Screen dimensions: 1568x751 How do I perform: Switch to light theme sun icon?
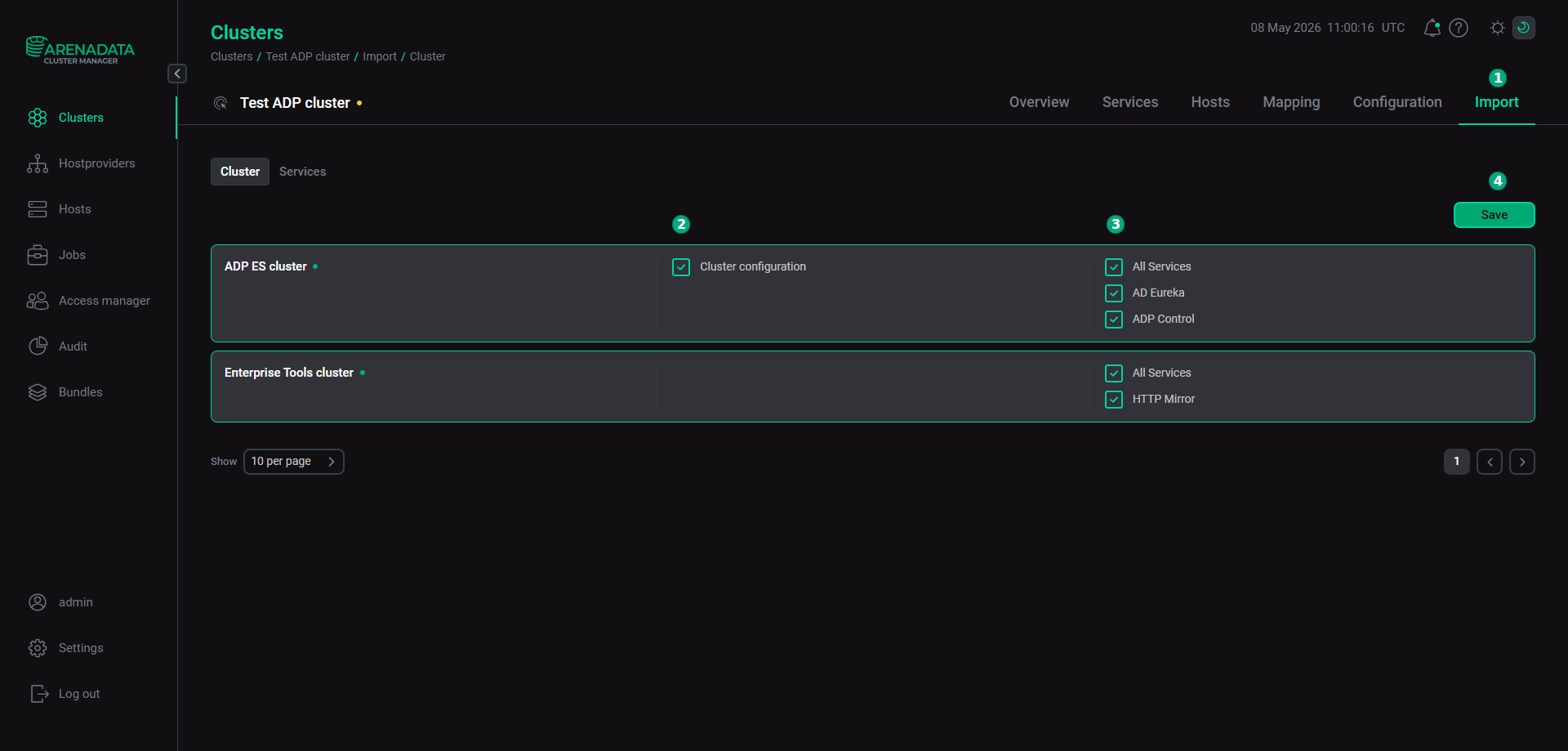1497,28
